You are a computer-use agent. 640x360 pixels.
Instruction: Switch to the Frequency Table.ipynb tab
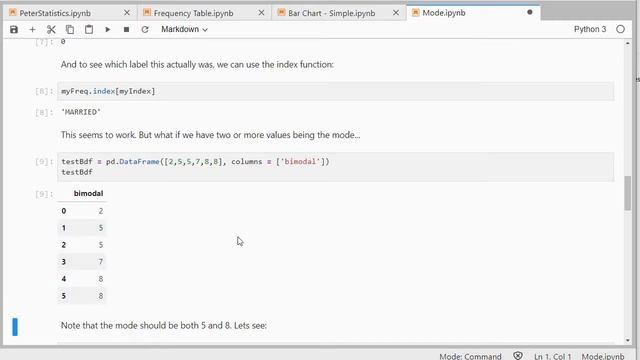pos(193,13)
